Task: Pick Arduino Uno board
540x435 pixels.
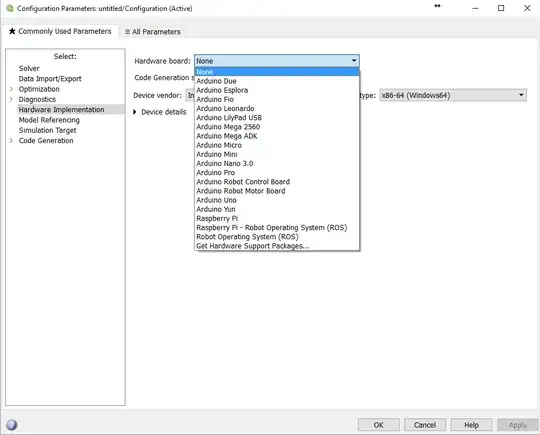Action: (277, 200)
